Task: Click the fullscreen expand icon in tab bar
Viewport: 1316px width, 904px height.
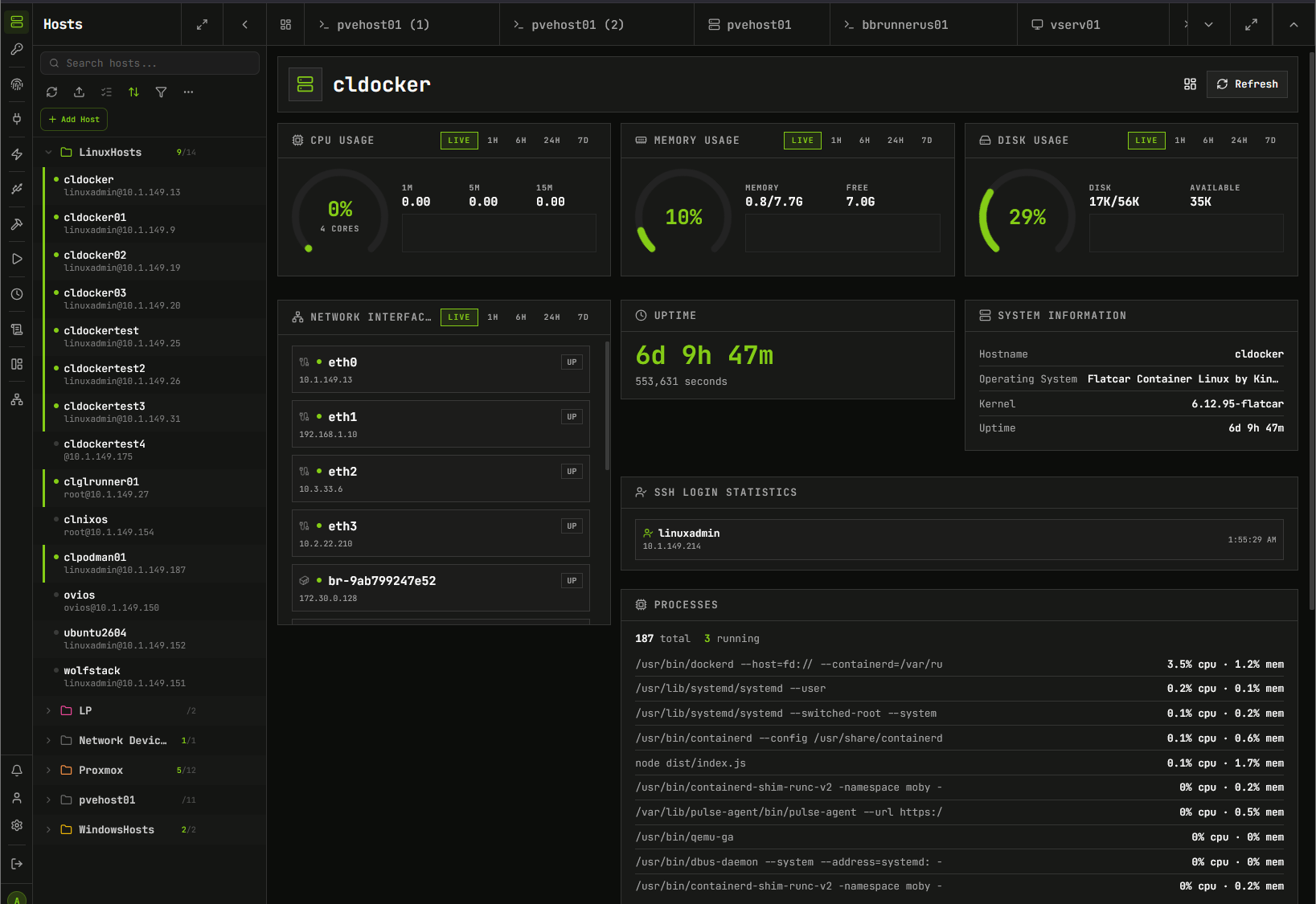Action: point(1251,25)
